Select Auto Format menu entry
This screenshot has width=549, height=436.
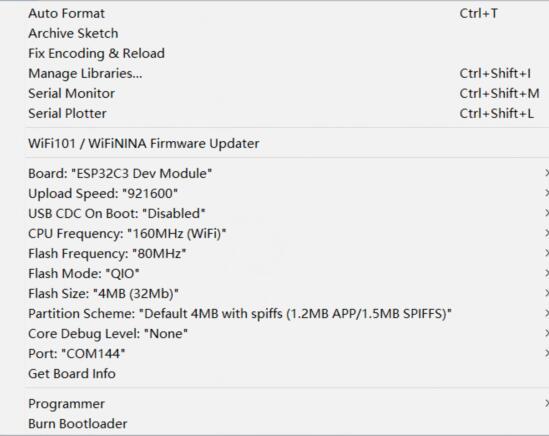pyautogui.click(x=286, y=13)
